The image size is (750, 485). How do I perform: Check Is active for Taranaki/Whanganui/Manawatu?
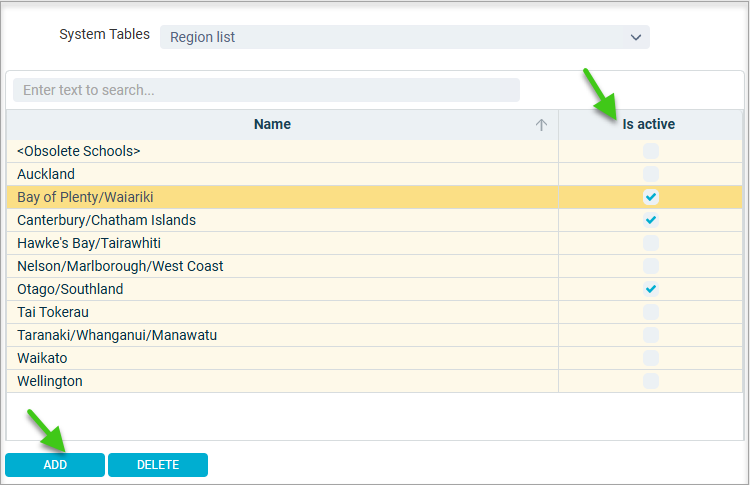pos(651,335)
